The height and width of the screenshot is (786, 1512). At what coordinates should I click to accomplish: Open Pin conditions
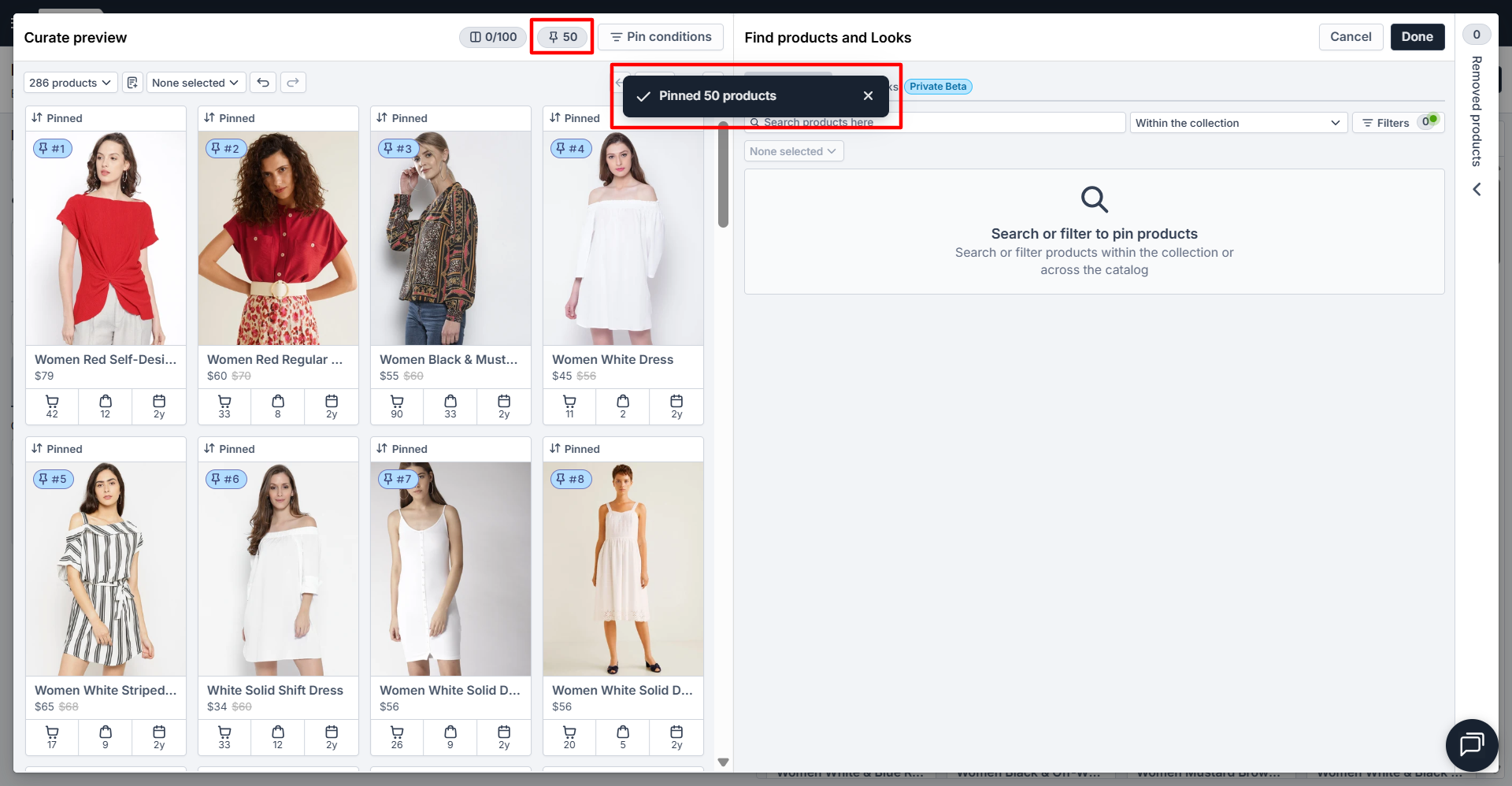pyautogui.click(x=661, y=37)
